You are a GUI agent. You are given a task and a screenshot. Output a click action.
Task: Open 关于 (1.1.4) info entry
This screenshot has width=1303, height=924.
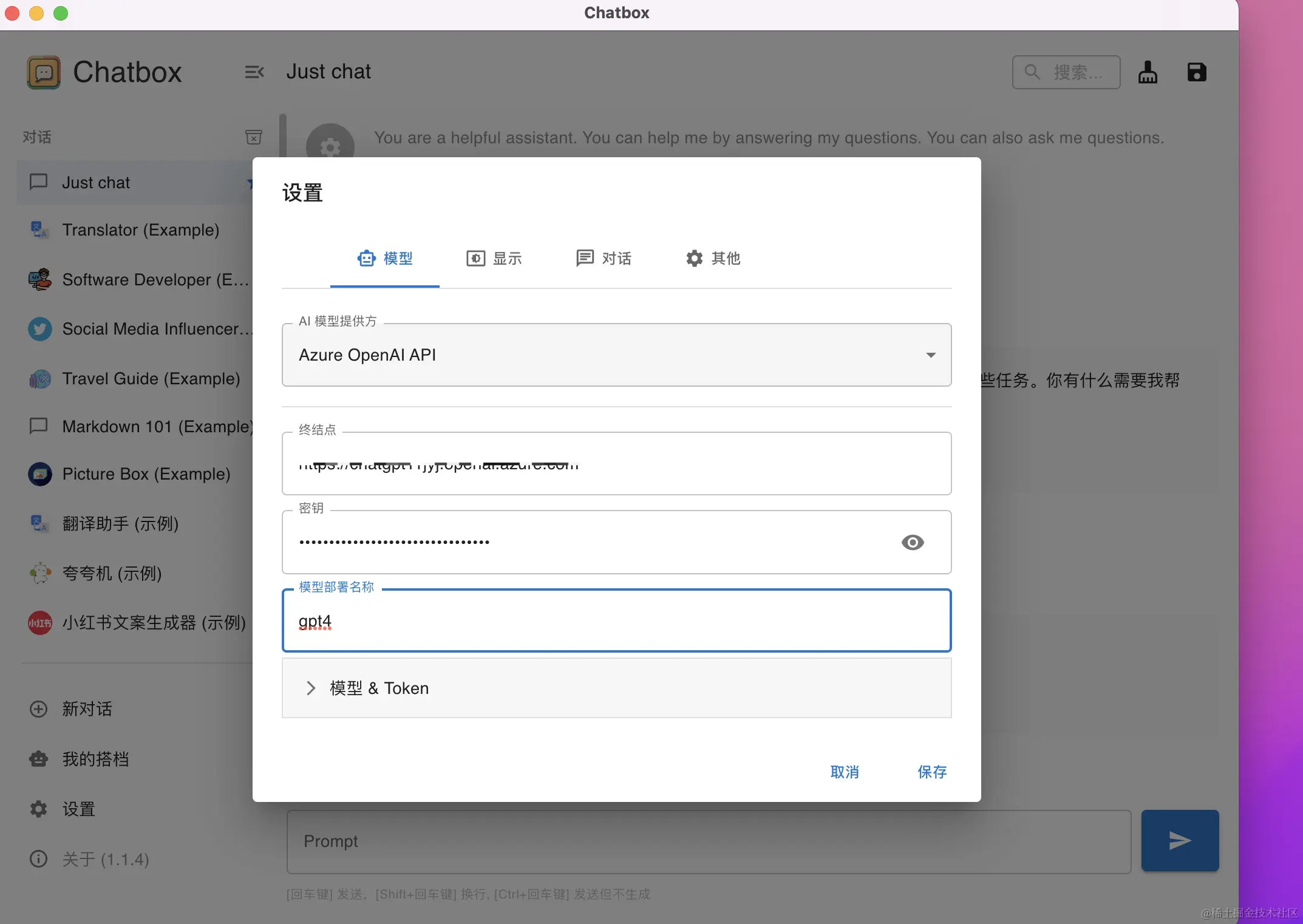point(105,859)
